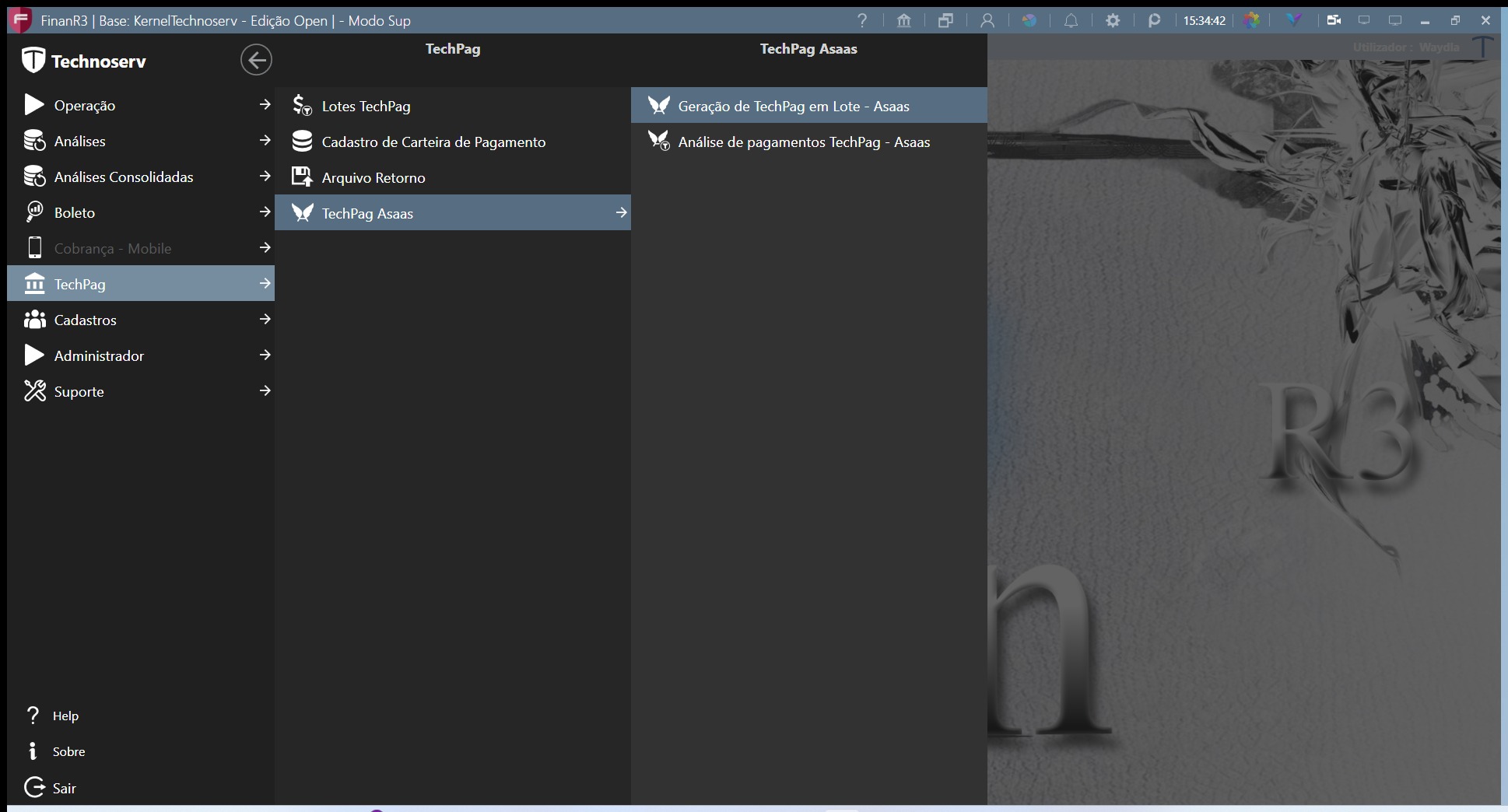This screenshot has height=812, width=1508.
Task: Click the colorful pinwheel icon
Action: click(1252, 20)
